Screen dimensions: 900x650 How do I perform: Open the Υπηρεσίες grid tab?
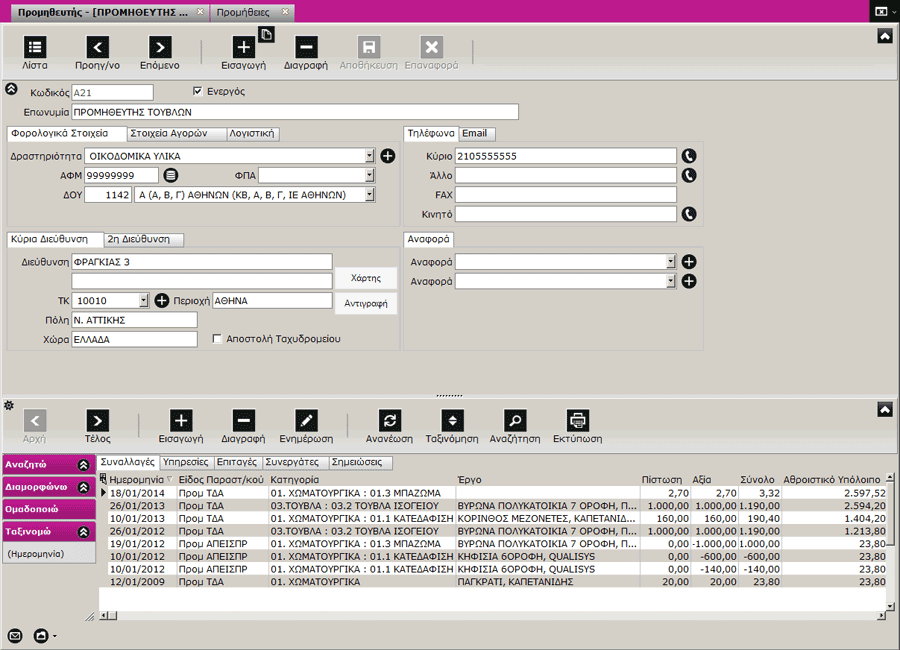pos(185,462)
